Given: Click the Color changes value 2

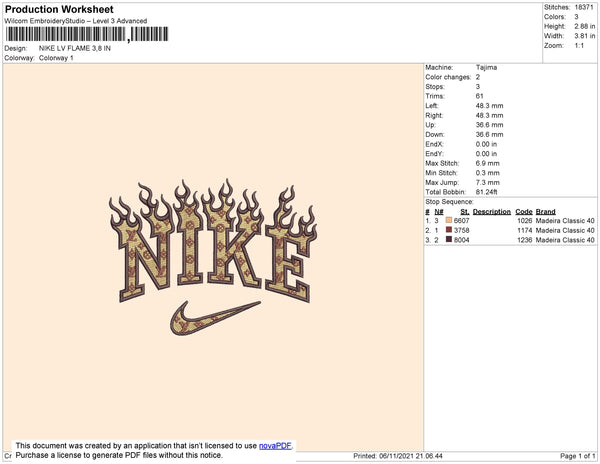Looking at the screenshot, I should click(x=478, y=77).
